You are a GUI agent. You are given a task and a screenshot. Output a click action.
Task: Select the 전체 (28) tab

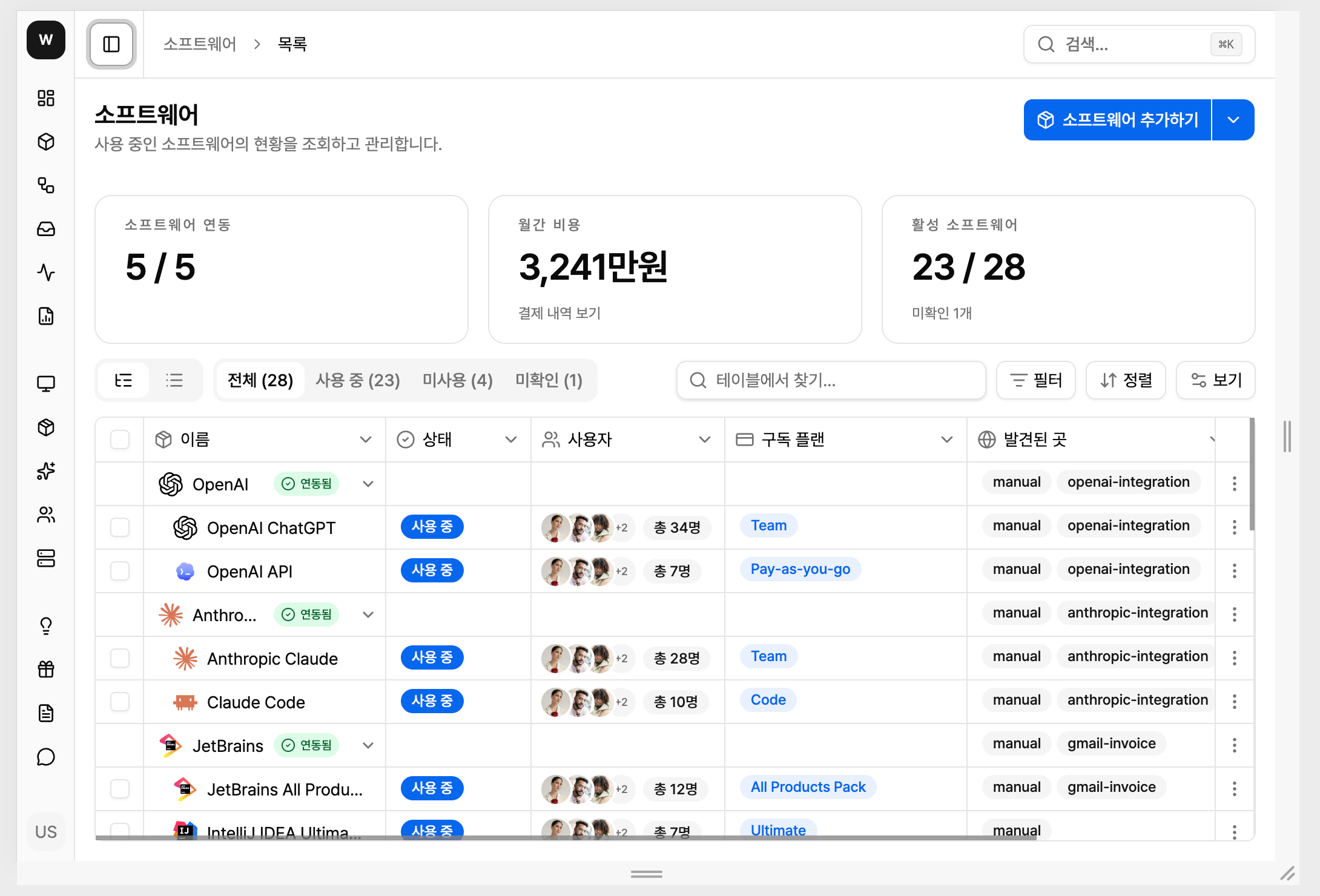(x=260, y=380)
